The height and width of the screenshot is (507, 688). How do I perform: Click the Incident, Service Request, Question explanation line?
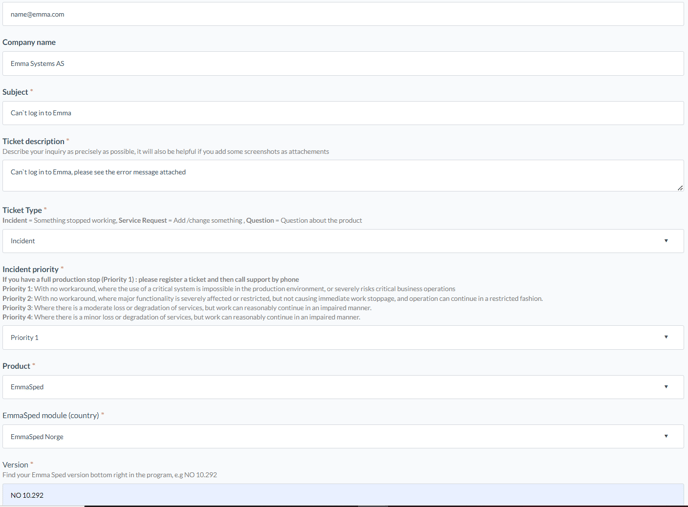coord(182,220)
